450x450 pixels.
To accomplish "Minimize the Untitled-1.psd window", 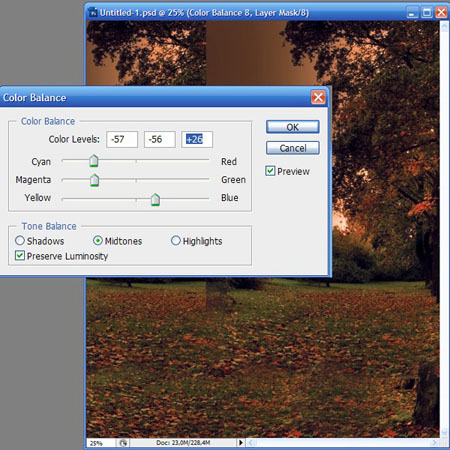I will (412, 13).
